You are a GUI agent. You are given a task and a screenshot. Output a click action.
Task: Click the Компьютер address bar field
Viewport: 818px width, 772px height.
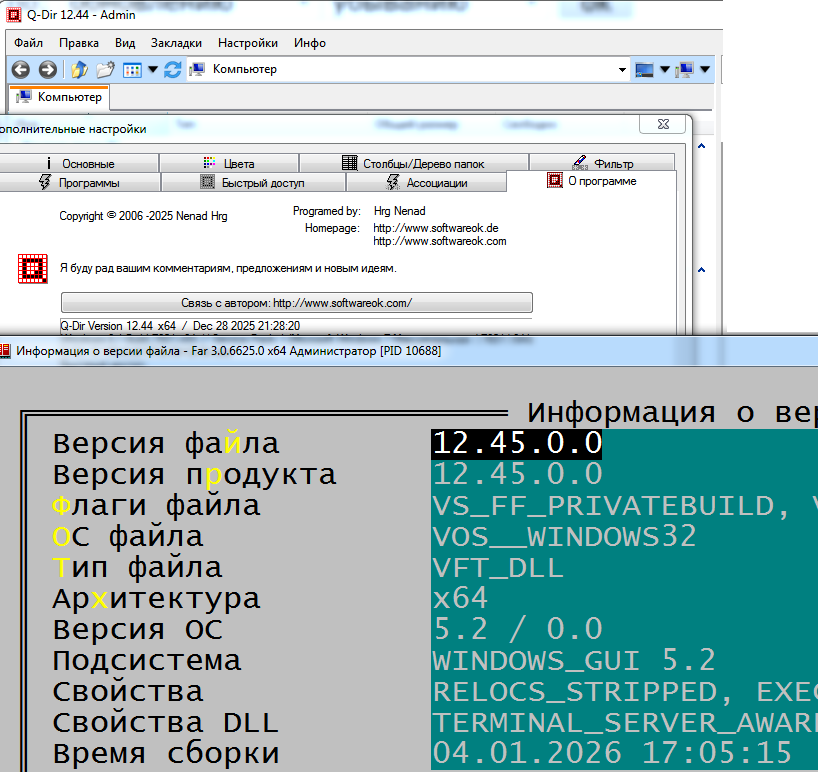coord(400,70)
